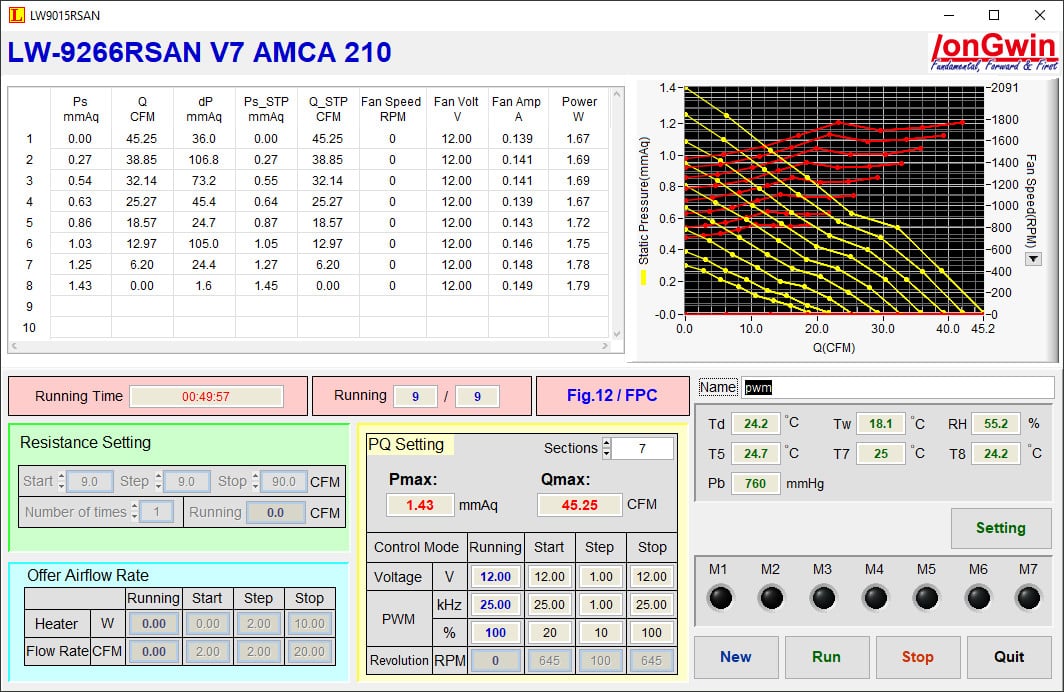Screen dimensions: 1064x692
Task: Toggle the M6 indicator lamp
Action: (979, 597)
